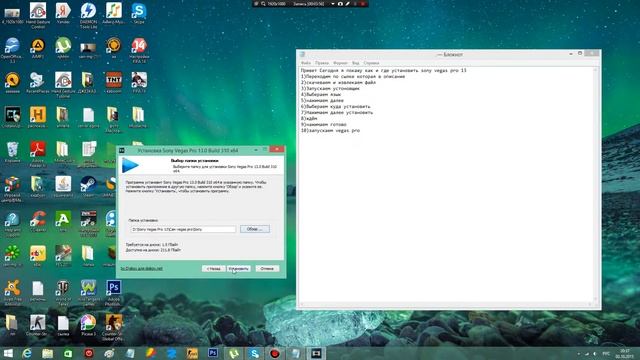Open the green A desktop shortcut
The image size is (640, 360).
click(63, 222)
